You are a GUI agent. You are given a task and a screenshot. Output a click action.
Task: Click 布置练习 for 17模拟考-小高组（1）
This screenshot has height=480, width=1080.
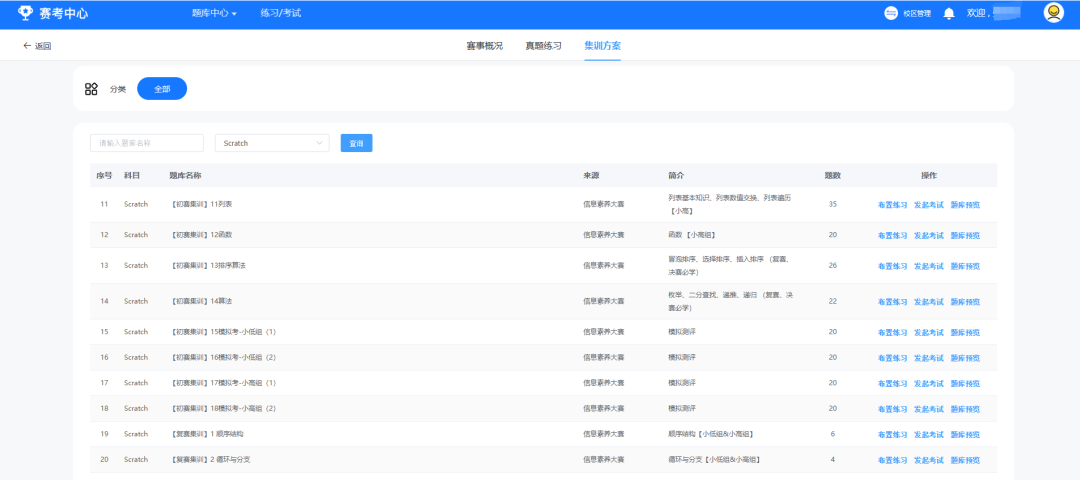[892, 384]
